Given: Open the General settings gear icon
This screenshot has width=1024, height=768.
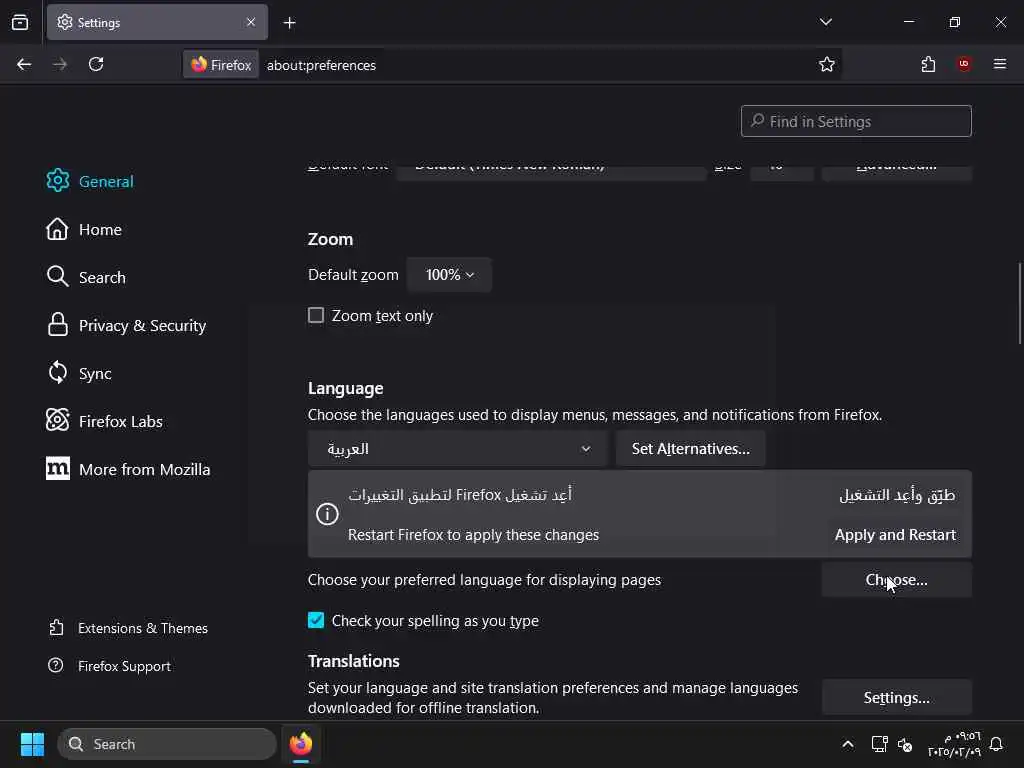Looking at the screenshot, I should (57, 181).
